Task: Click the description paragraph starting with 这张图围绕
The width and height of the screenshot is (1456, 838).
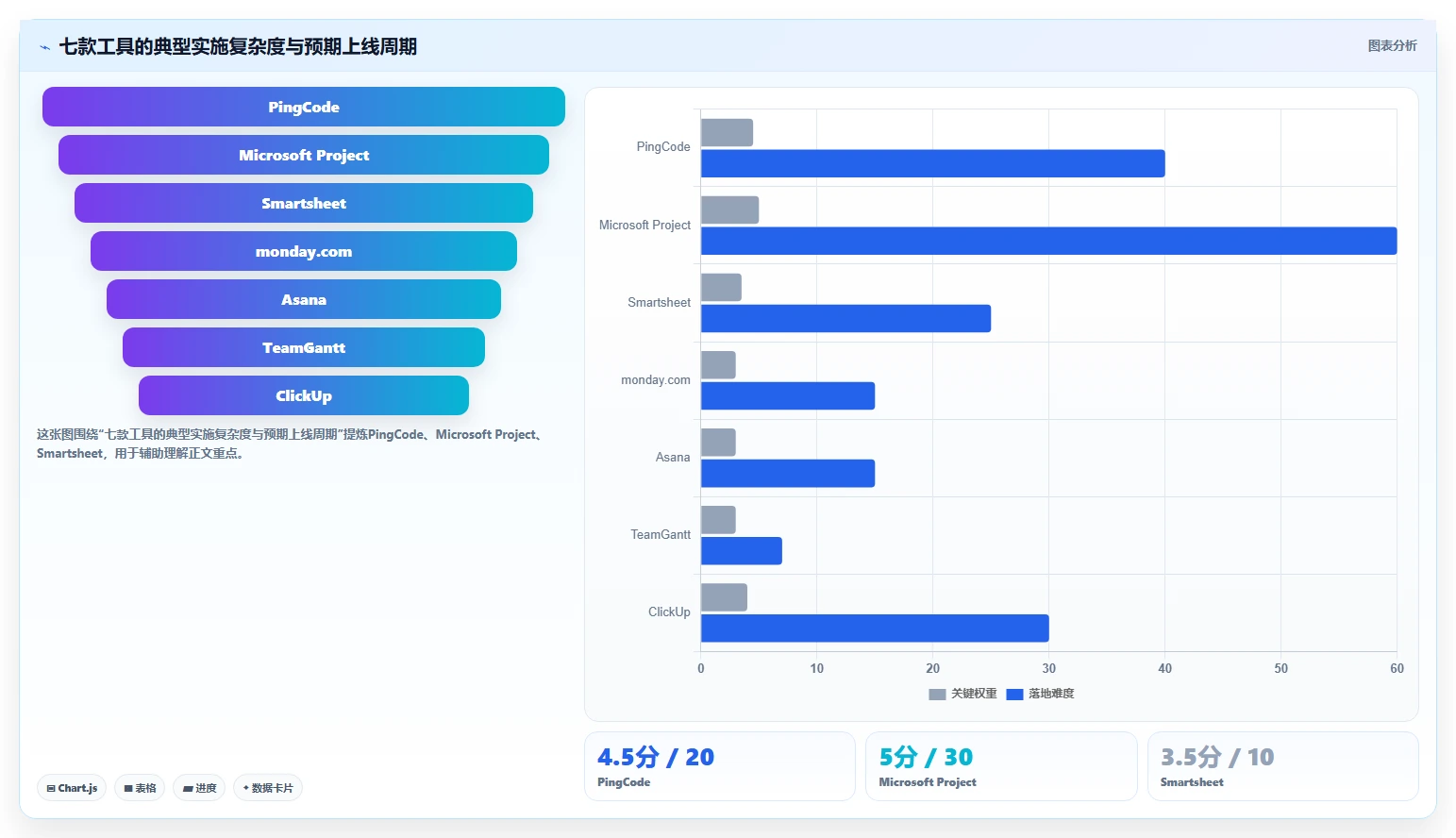Action: (291, 444)
